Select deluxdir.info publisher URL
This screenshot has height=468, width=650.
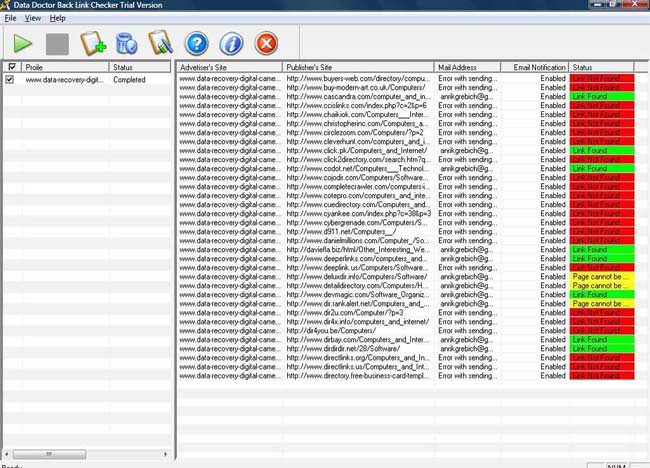pyautogui.click(x=357, y=277)
